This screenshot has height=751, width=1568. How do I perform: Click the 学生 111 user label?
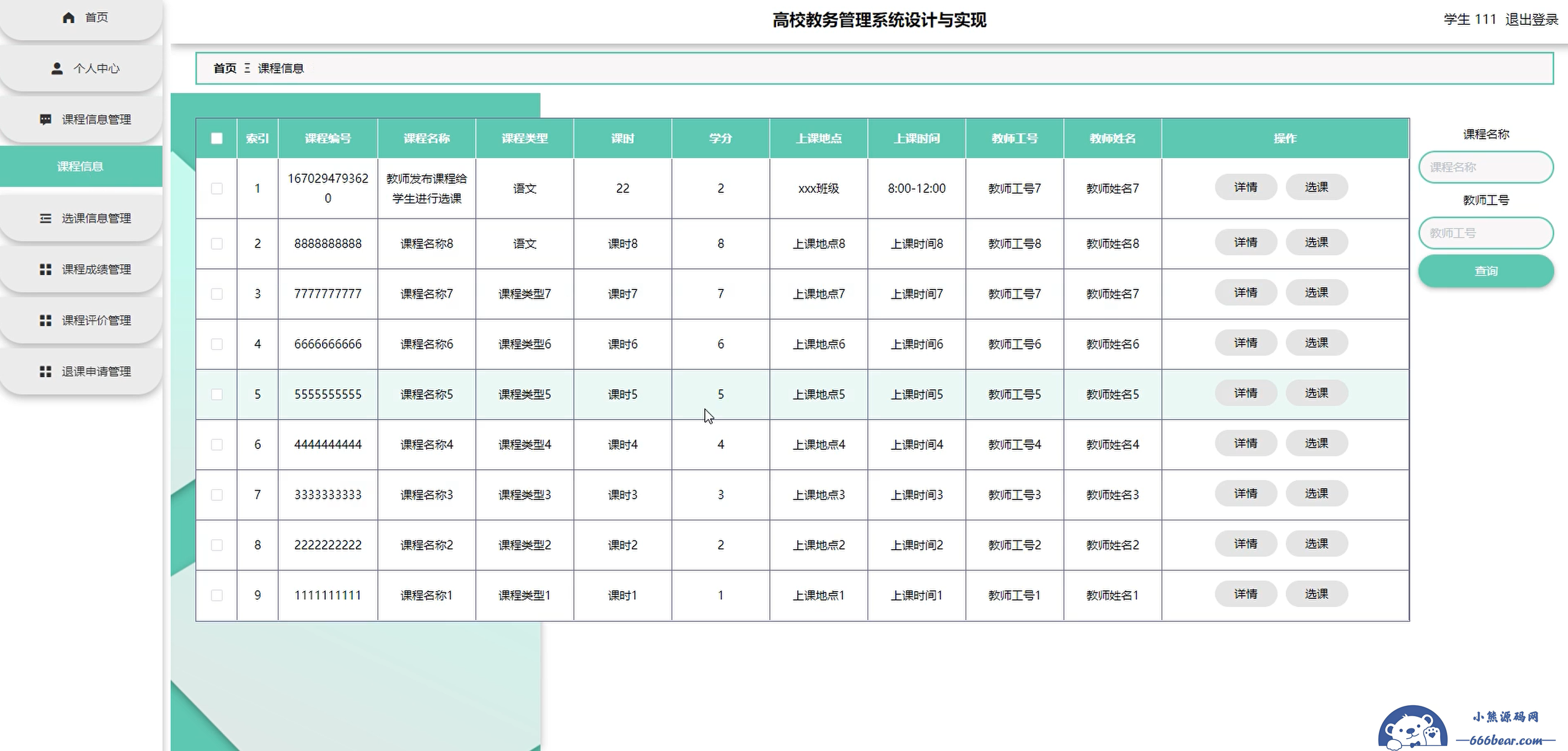click(x=1469, y=19)
